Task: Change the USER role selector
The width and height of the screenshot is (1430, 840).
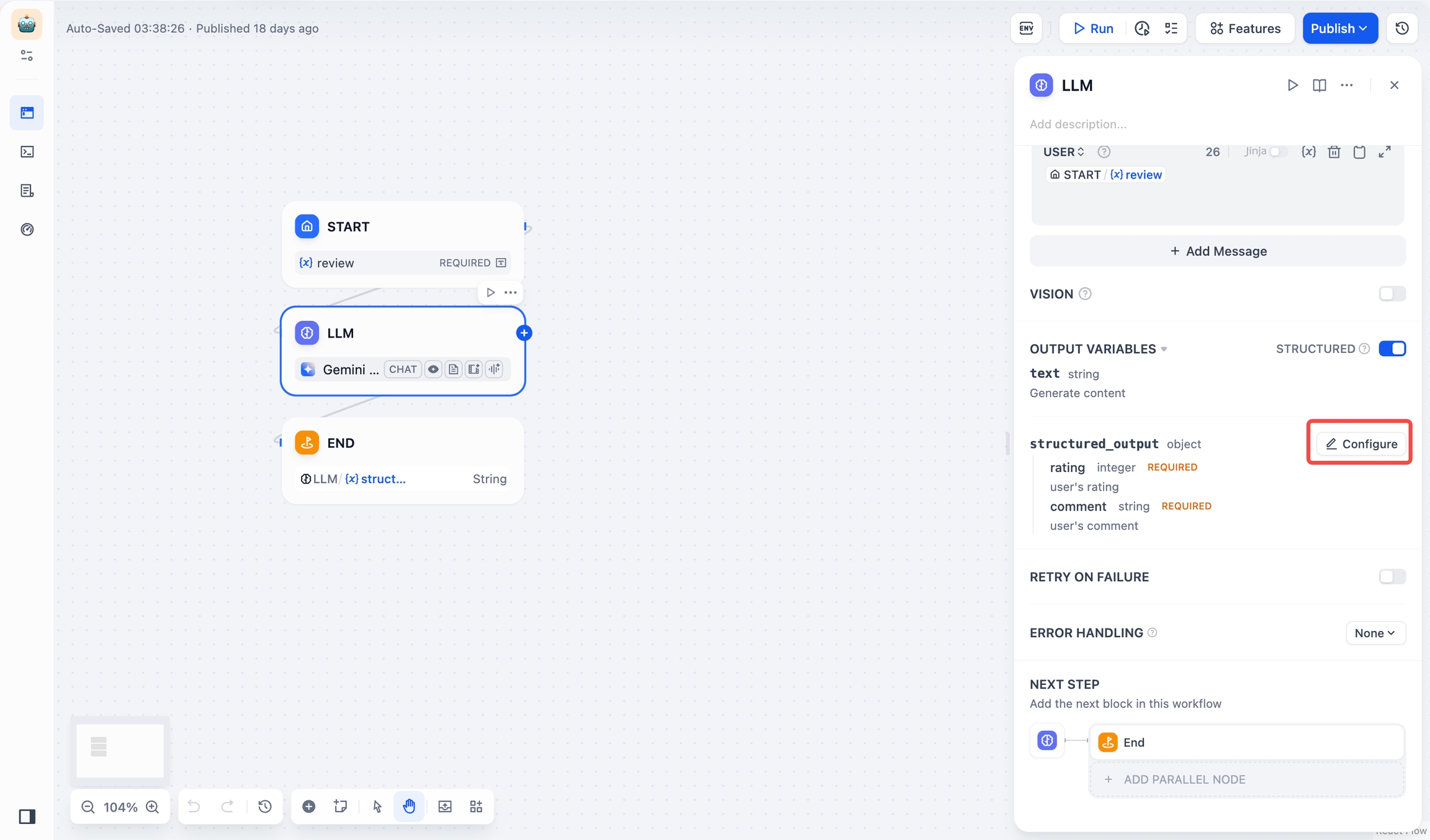Action: tap(1064, 152)
